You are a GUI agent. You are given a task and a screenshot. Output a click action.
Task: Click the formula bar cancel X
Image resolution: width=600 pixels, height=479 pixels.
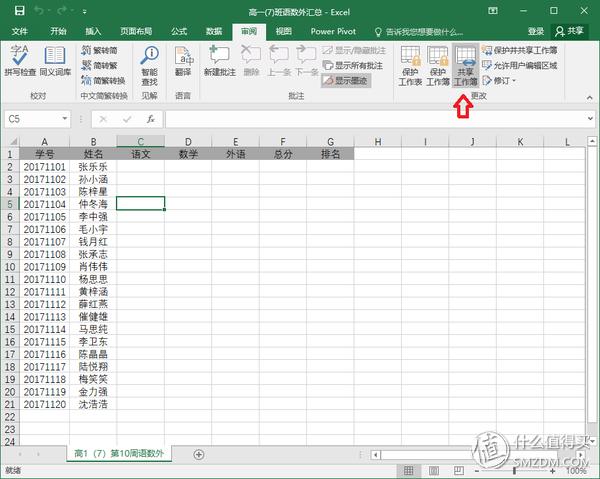103,119
